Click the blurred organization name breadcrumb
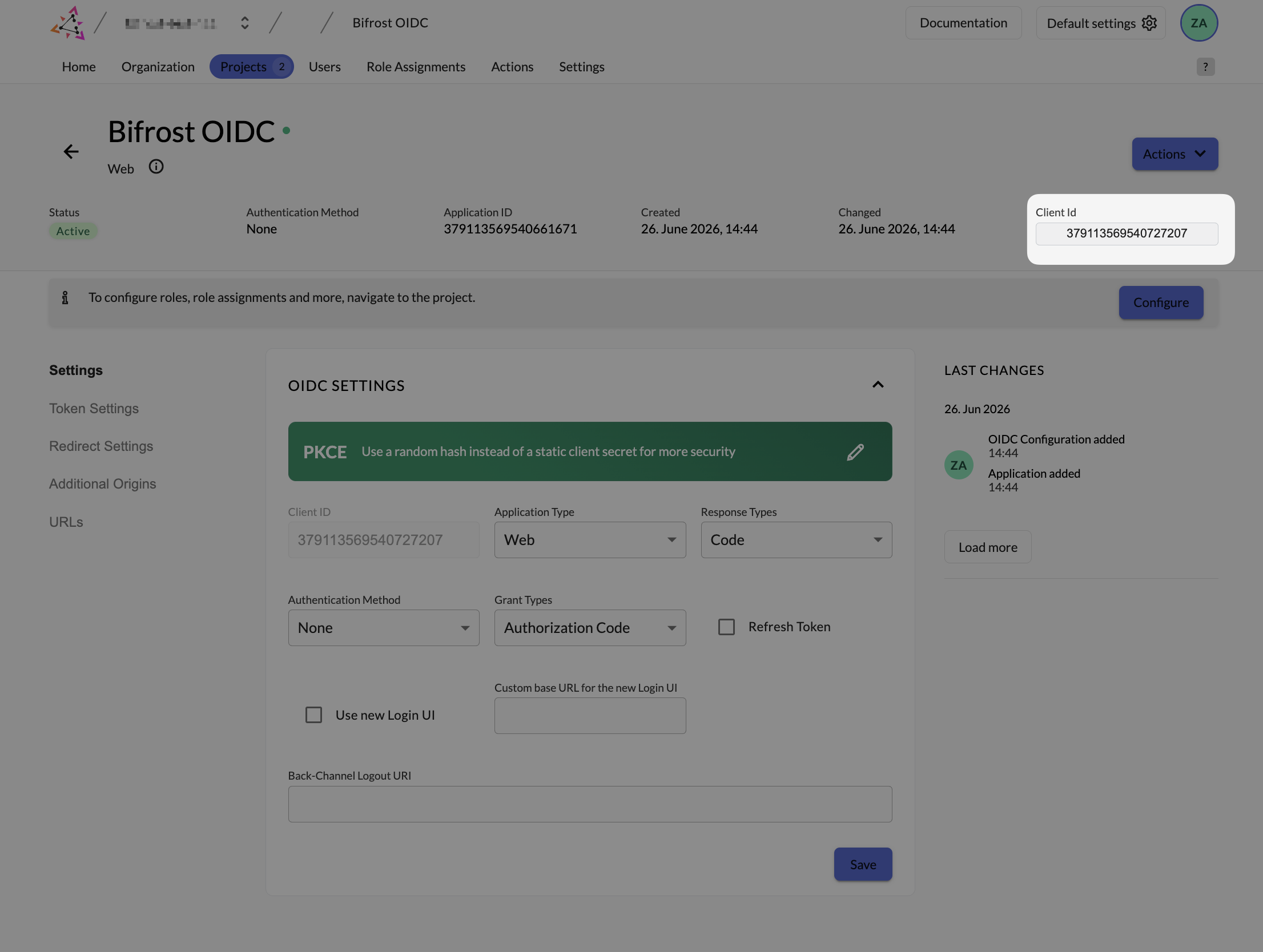The height and width of the screenshot is (952, 1263). pyautogui.click(x=170, y=23)
